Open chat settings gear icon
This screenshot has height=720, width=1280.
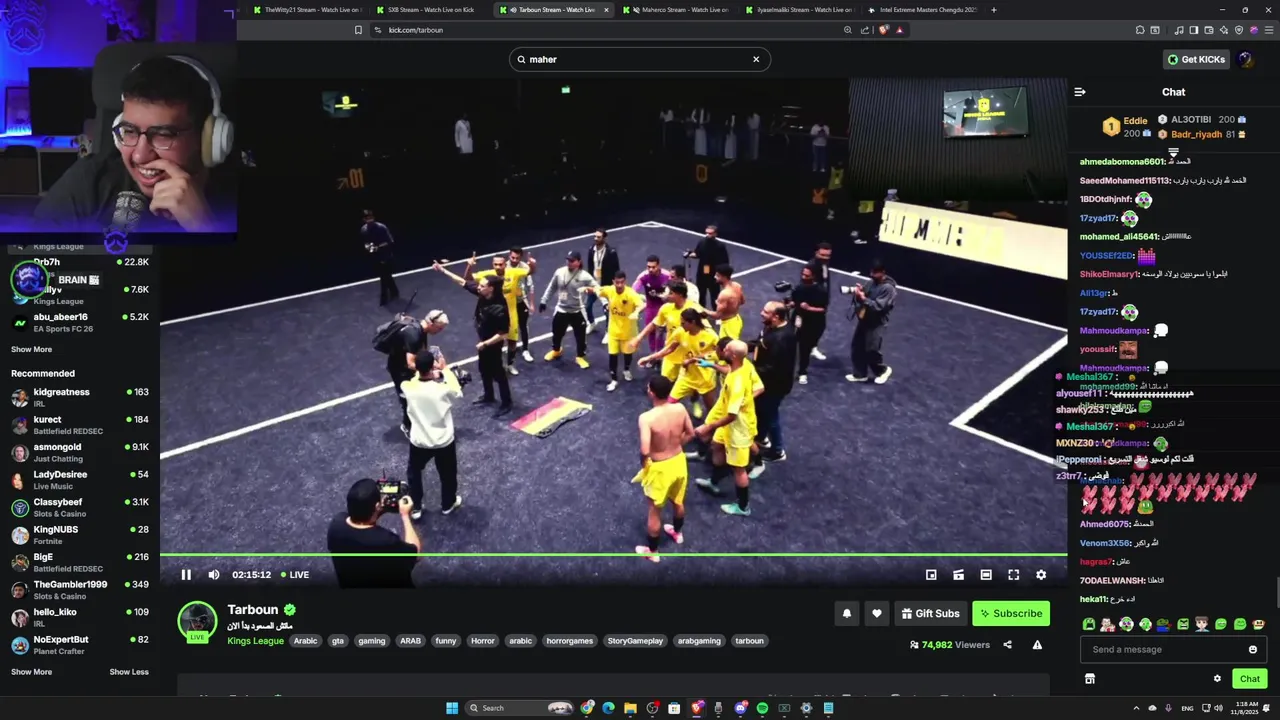pyautogui.click(x=1217, y=678)
